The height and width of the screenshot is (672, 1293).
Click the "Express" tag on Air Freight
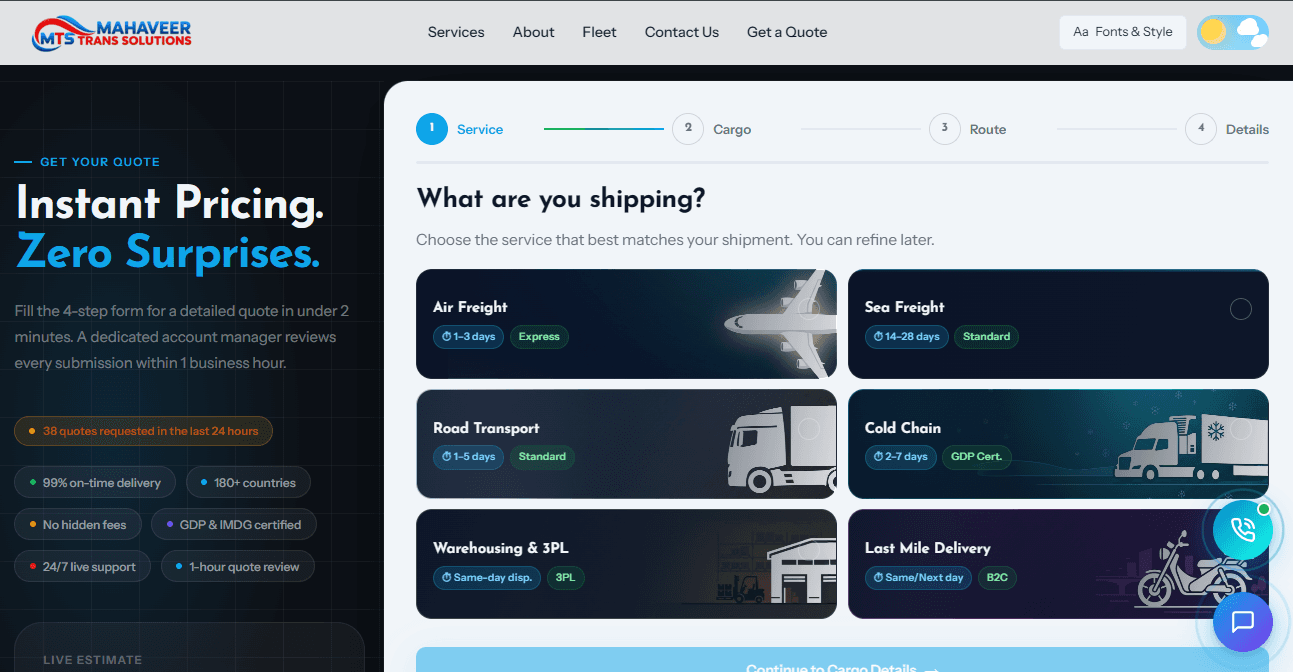click(539, 337)
